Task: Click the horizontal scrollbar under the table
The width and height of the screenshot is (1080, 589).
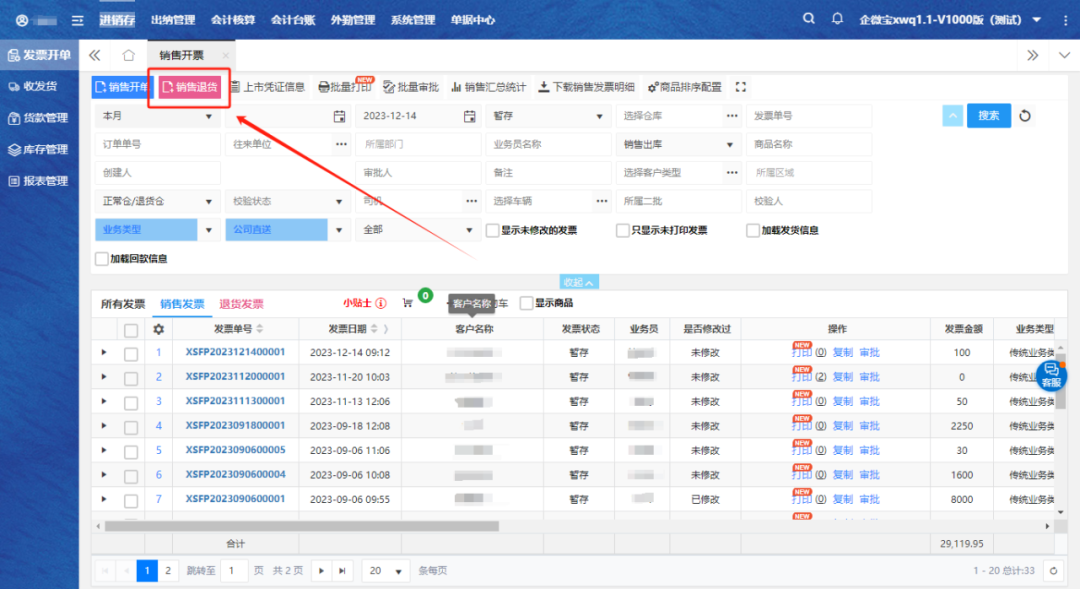Action: [400, 525]
